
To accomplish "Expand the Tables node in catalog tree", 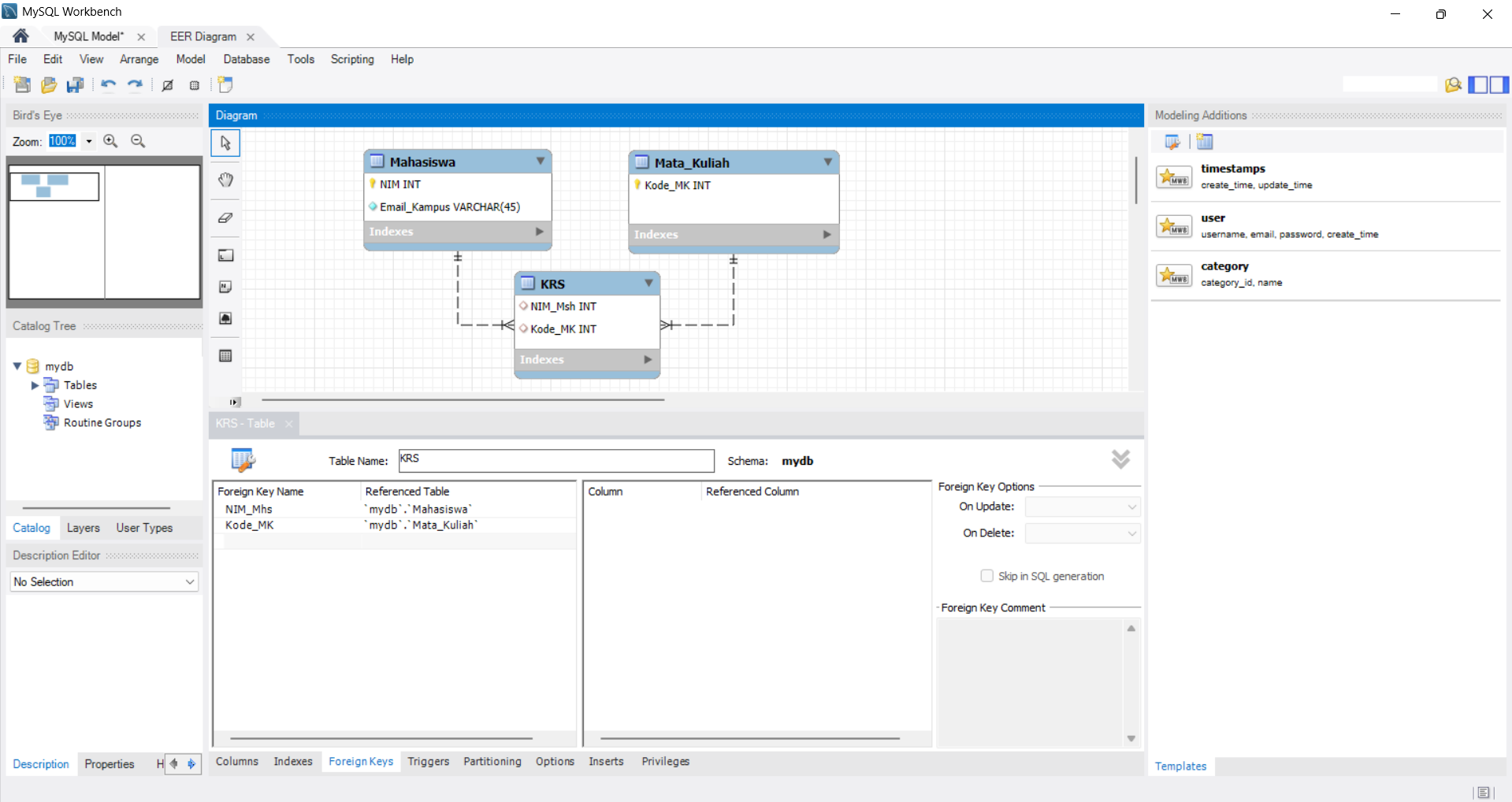I will [x=35, y=385].
